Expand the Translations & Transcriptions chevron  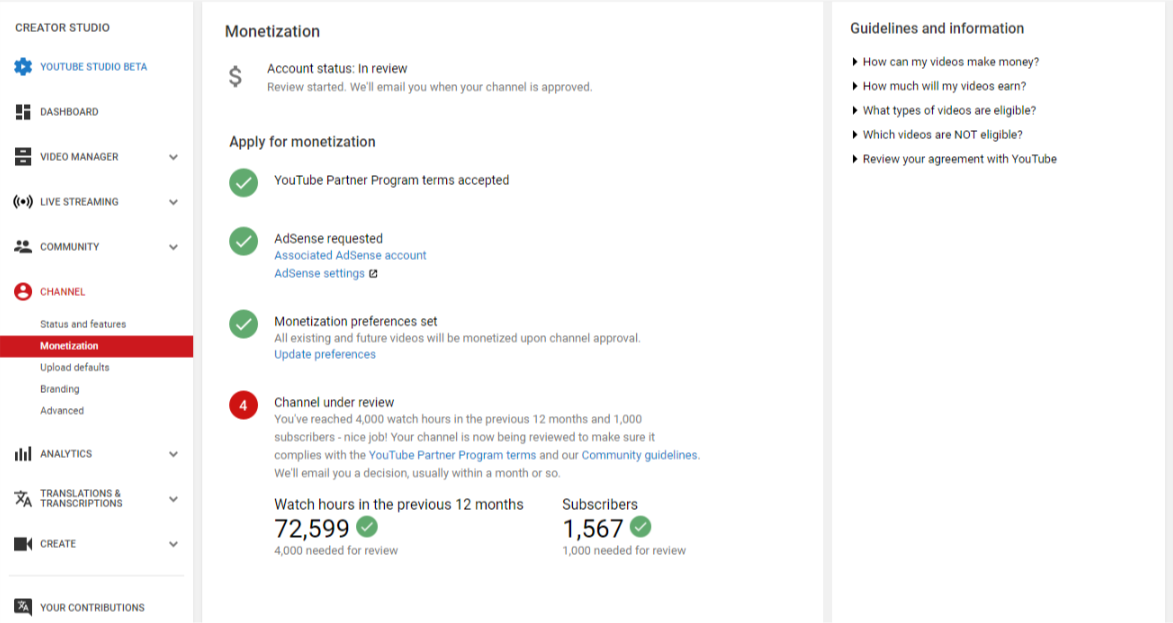tap(174, 499)
